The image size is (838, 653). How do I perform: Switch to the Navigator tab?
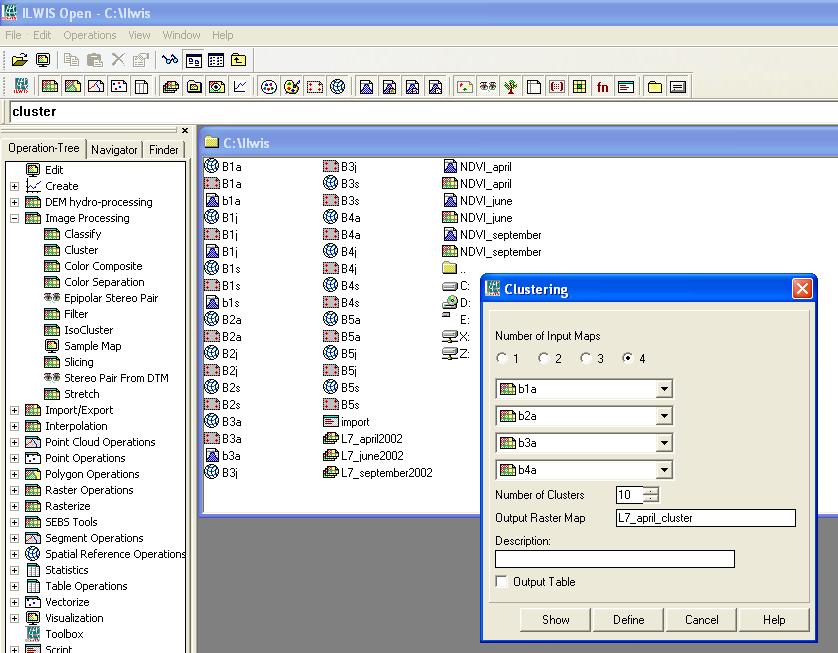click(114, 150)
